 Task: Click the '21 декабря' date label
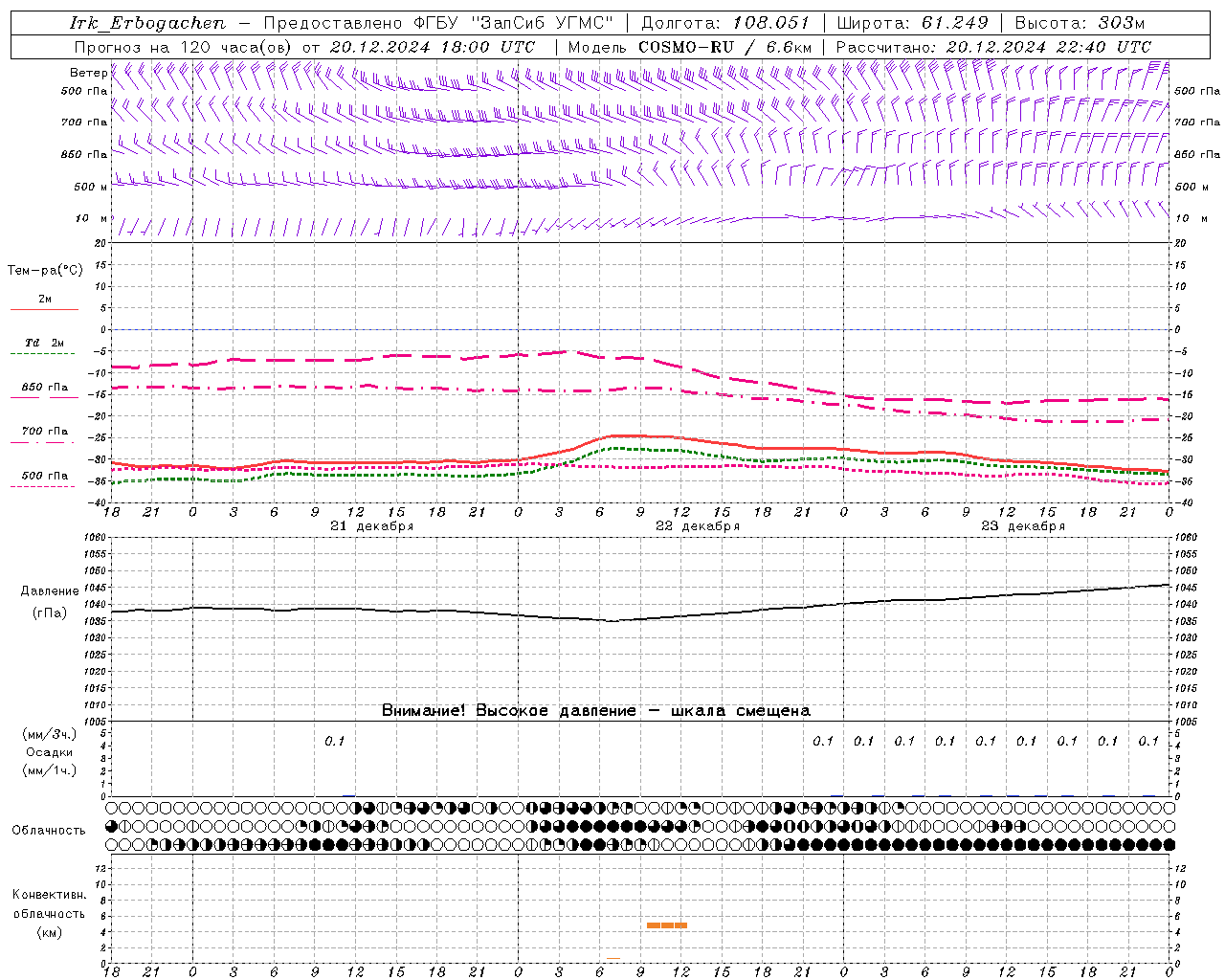click(372, 526)
